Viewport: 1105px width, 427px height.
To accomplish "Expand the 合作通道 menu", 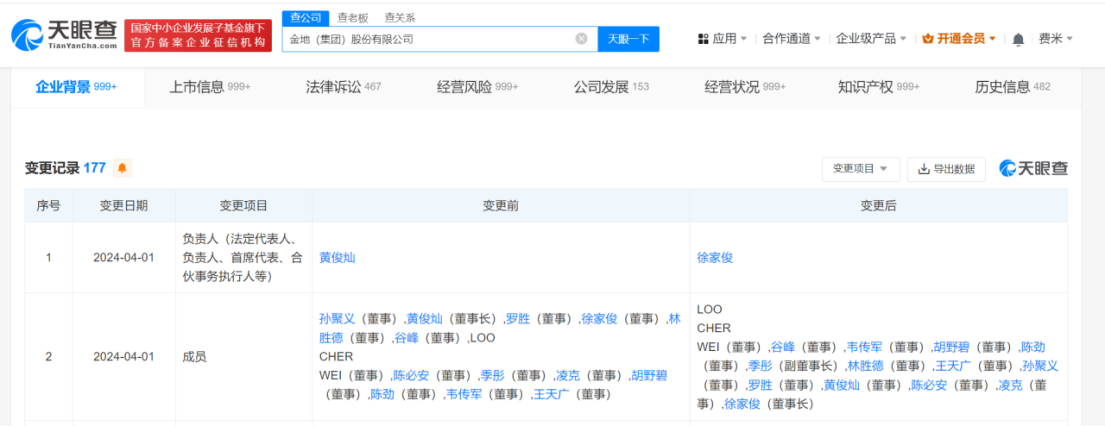I will [x=791, y=39].
